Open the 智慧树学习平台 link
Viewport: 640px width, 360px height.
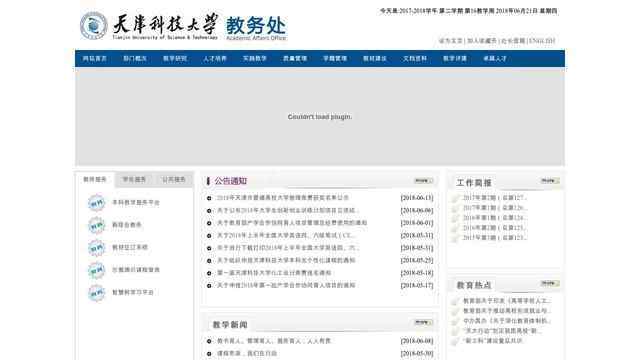[x=133, y=292]
